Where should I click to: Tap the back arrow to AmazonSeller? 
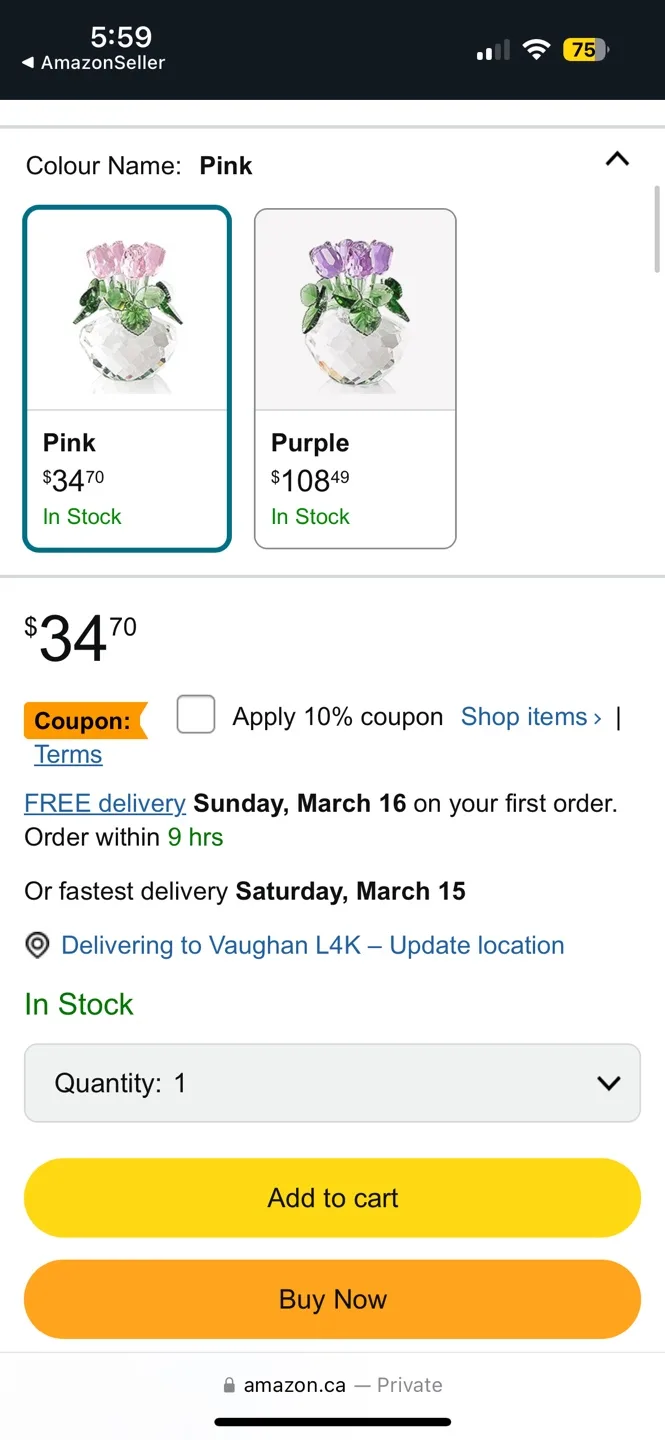29,63
